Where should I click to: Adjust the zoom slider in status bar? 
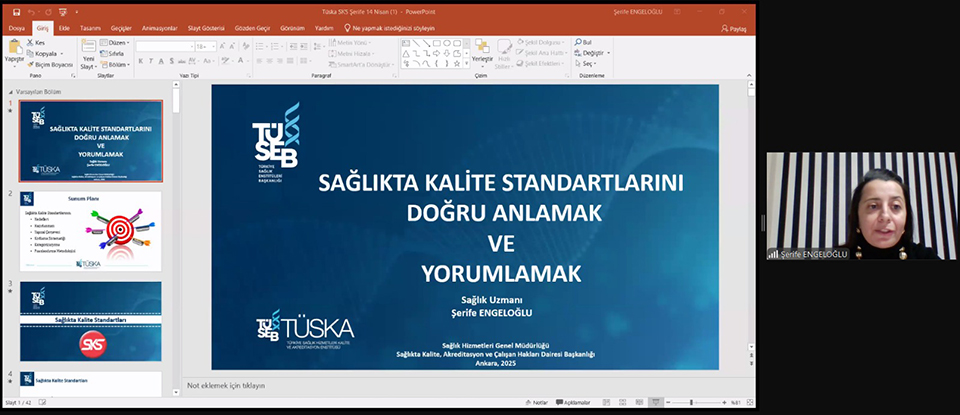(x=692, y=402)
